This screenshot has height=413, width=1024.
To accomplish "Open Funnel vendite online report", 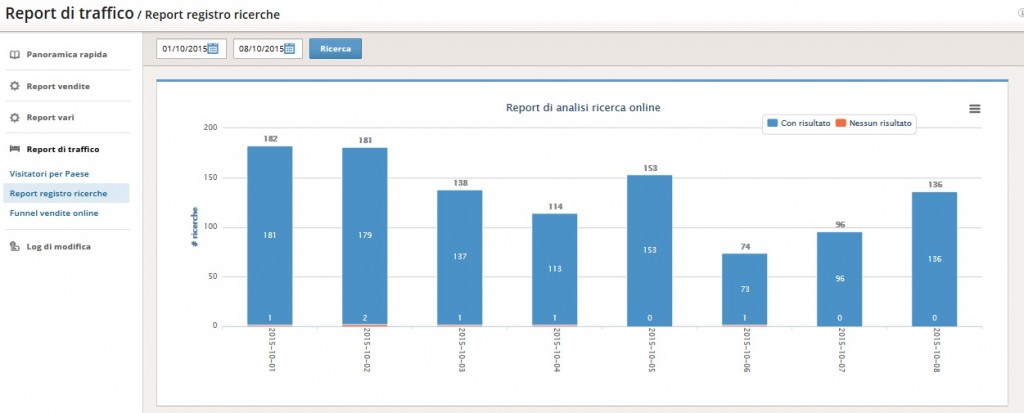I will 54,213.
